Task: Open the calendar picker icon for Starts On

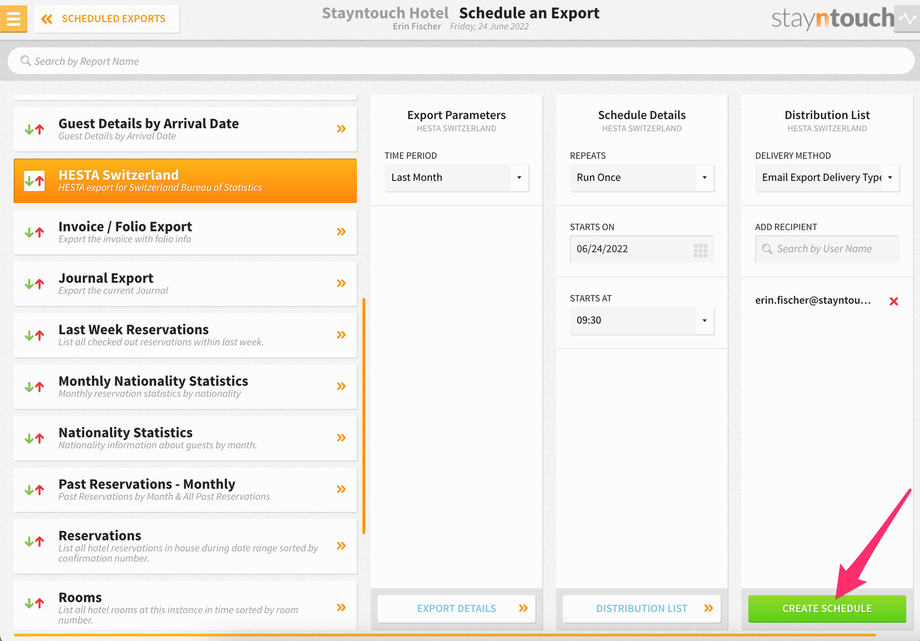Action: pyautogui.click(x=701, y=250)
